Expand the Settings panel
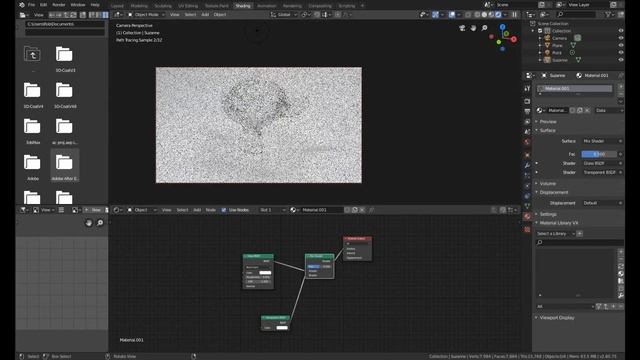The width and height of the screenshot is (640, 360). coord(548,214)
